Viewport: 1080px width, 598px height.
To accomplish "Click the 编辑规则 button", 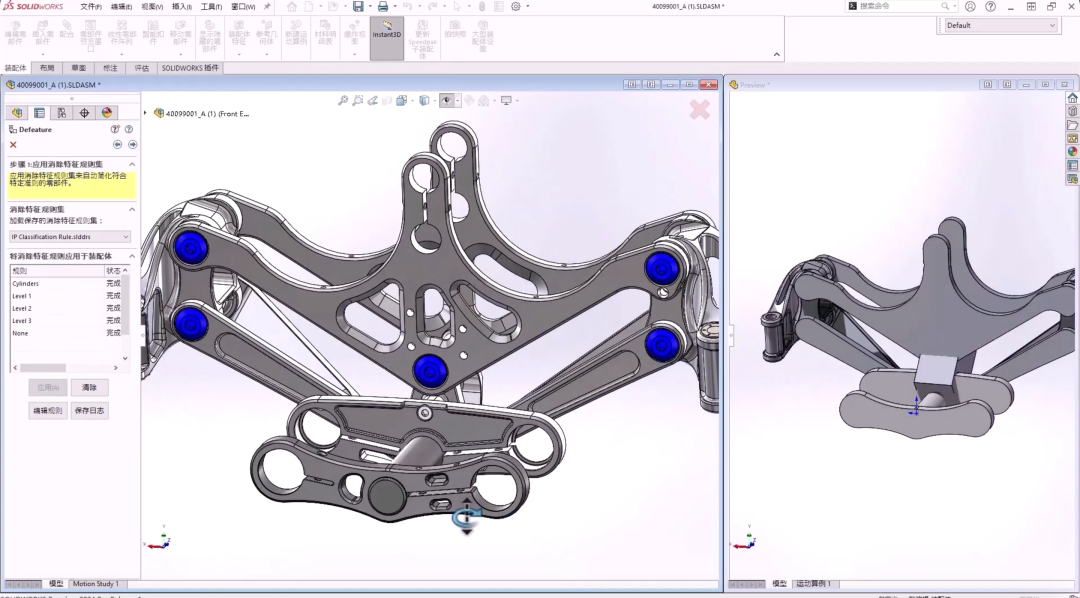I will coord(48,411).
